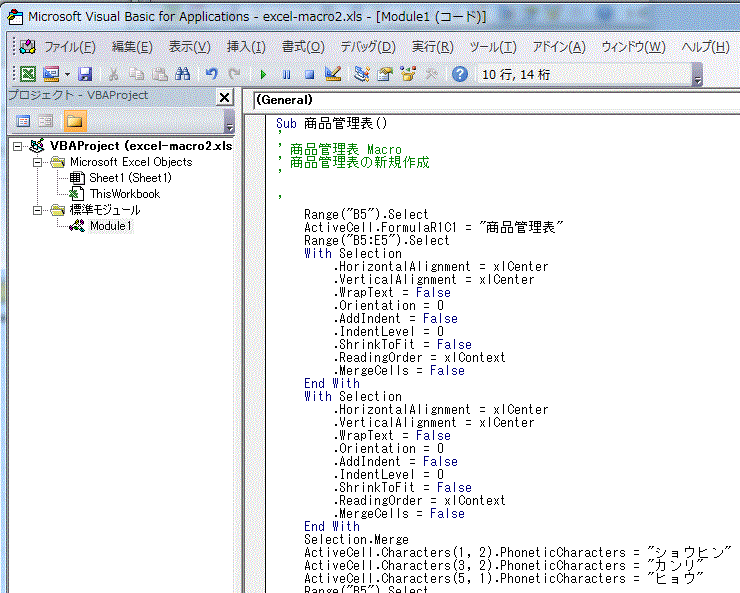This screenshot has height=593, width=740.
Task: Click the toolbar options arrow at toolbar end
Action: point(698,75)
